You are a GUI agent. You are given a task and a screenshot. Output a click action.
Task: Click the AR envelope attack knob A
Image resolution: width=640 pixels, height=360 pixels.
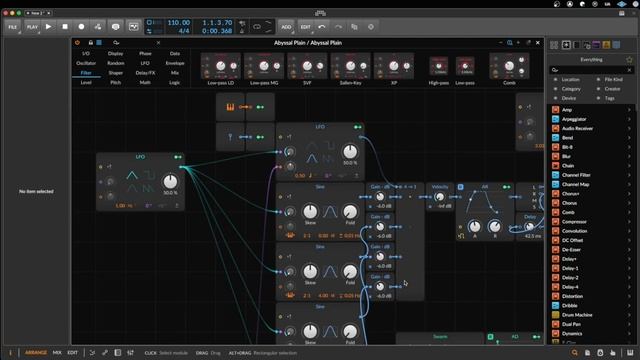point(474,226)
